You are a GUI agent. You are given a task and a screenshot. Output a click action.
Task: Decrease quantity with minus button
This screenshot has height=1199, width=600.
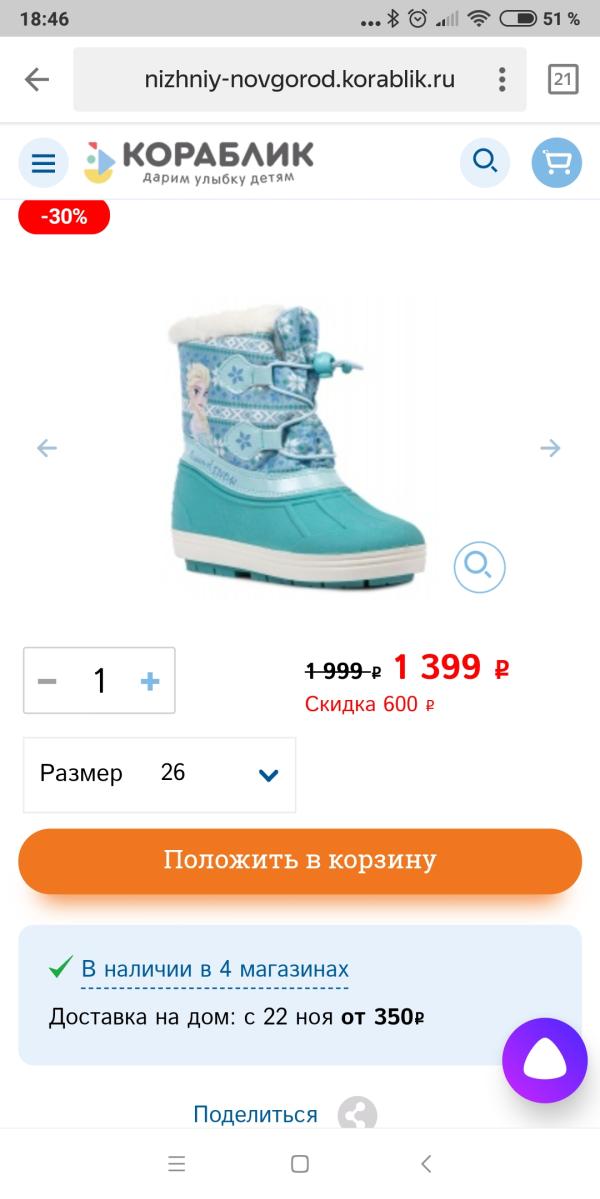pos(47,681)
